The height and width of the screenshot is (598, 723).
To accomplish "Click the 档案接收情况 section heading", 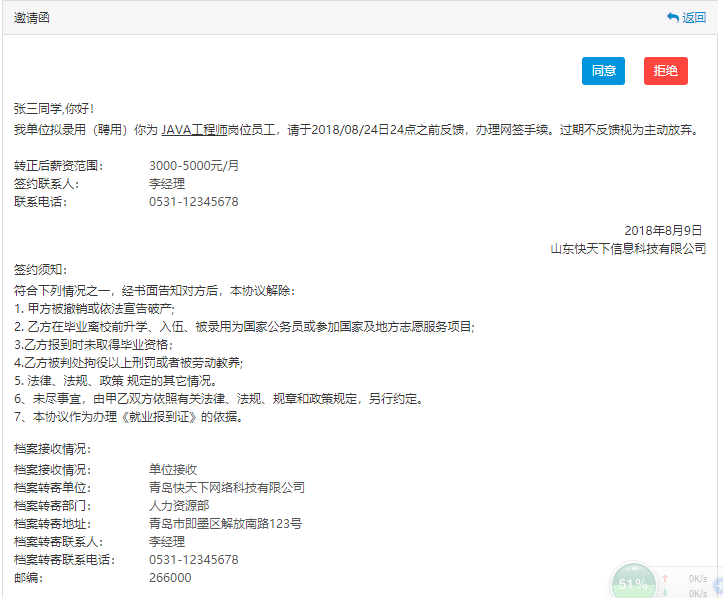I will pos(53,450).
